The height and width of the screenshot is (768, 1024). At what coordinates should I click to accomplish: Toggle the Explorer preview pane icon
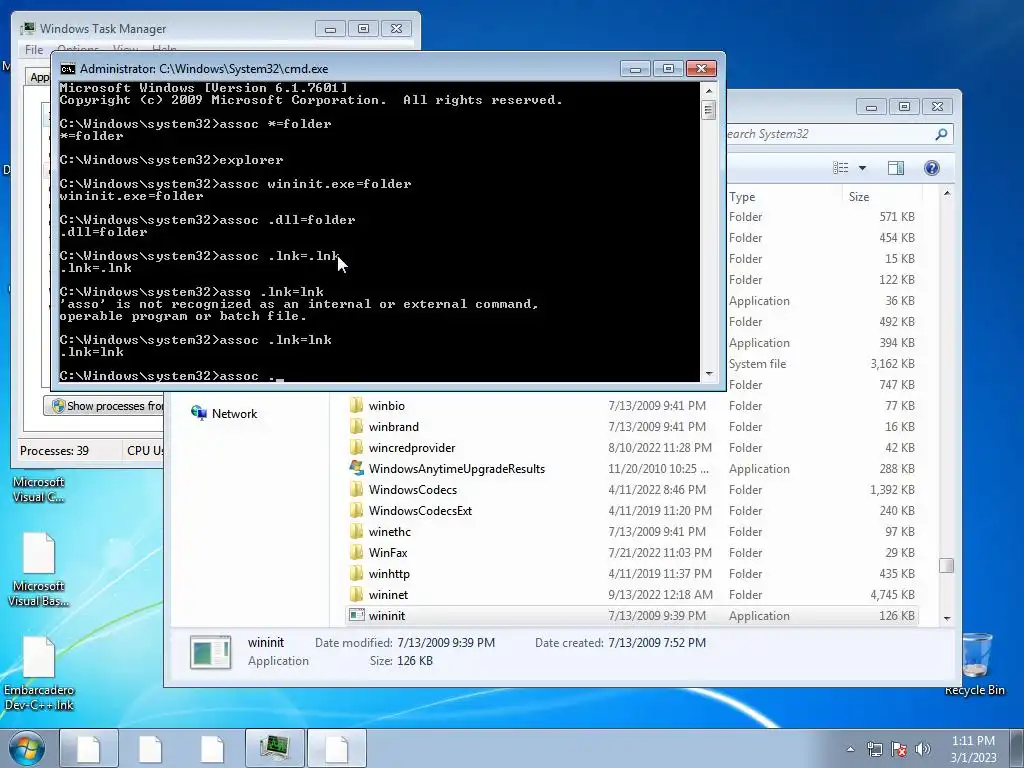(896, 168)
